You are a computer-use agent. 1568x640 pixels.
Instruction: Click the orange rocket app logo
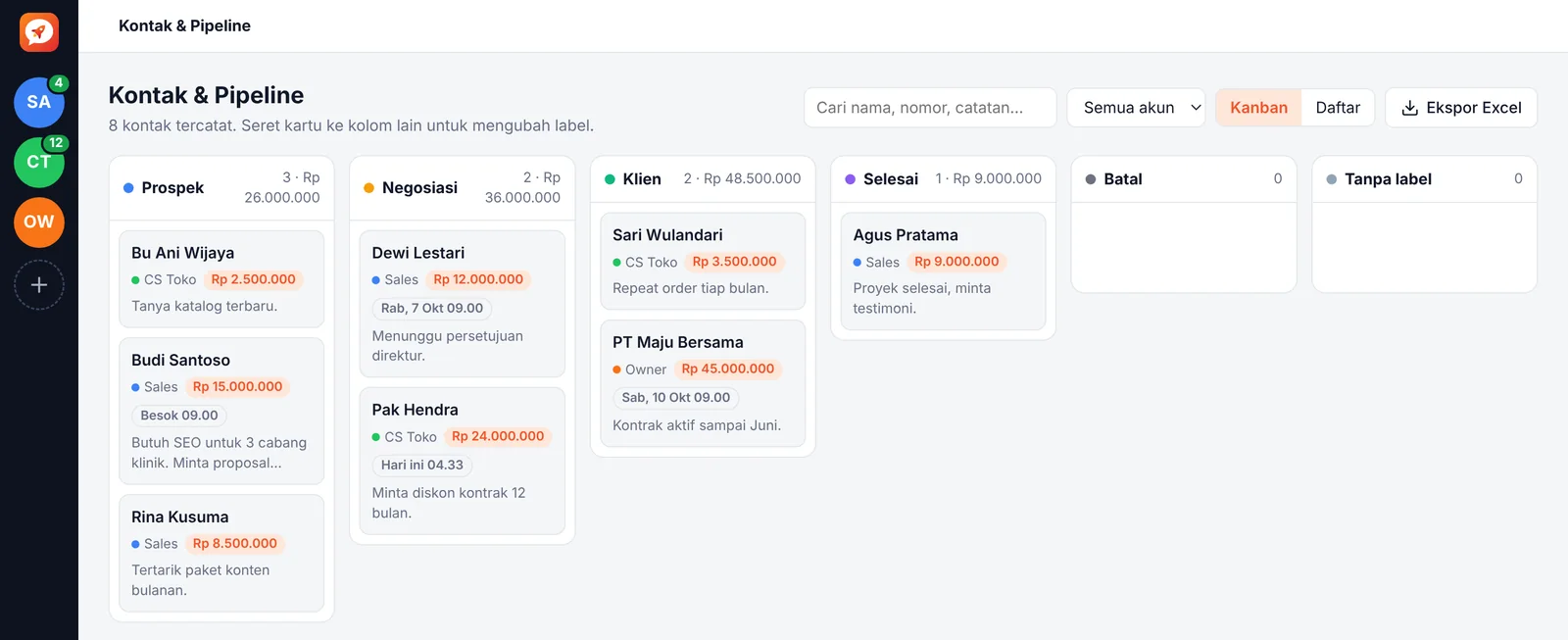click(39, 32)
